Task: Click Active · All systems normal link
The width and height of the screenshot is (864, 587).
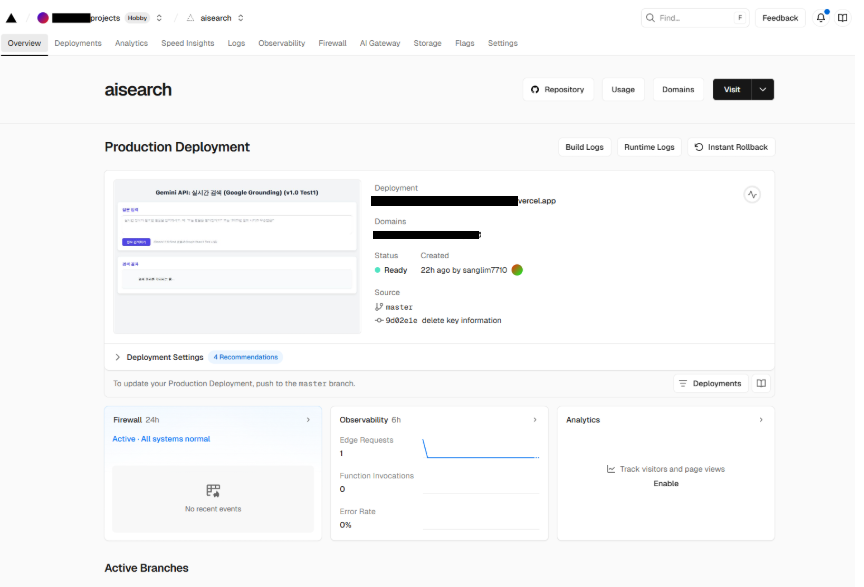Action: point(161,439)
